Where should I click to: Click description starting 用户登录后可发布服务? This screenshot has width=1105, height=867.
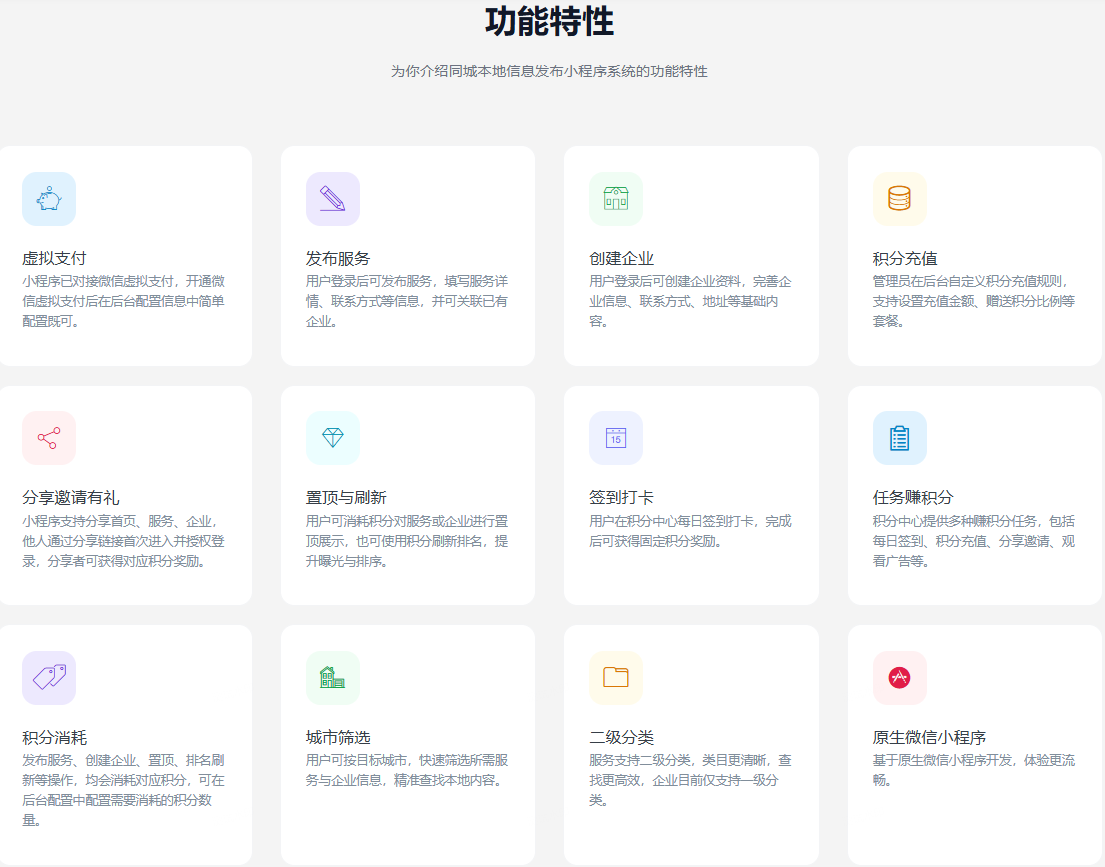coord(407,301)
